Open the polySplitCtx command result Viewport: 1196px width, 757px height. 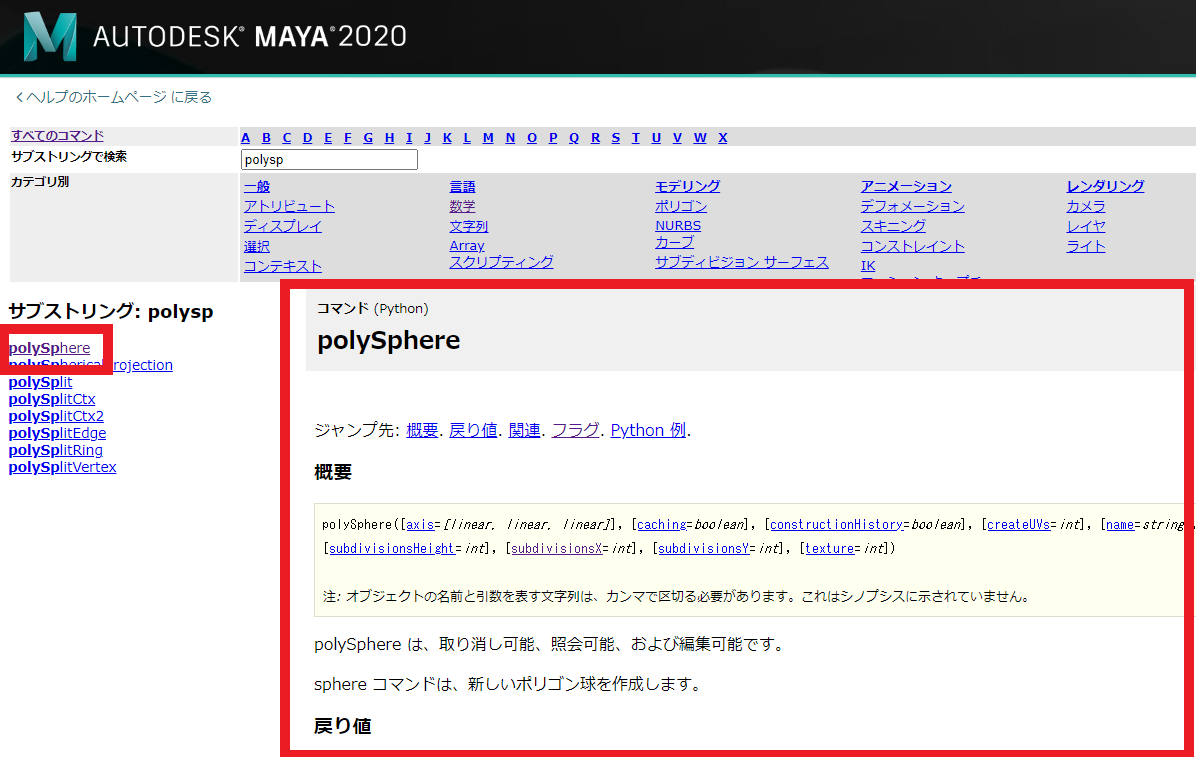(52, 399)
